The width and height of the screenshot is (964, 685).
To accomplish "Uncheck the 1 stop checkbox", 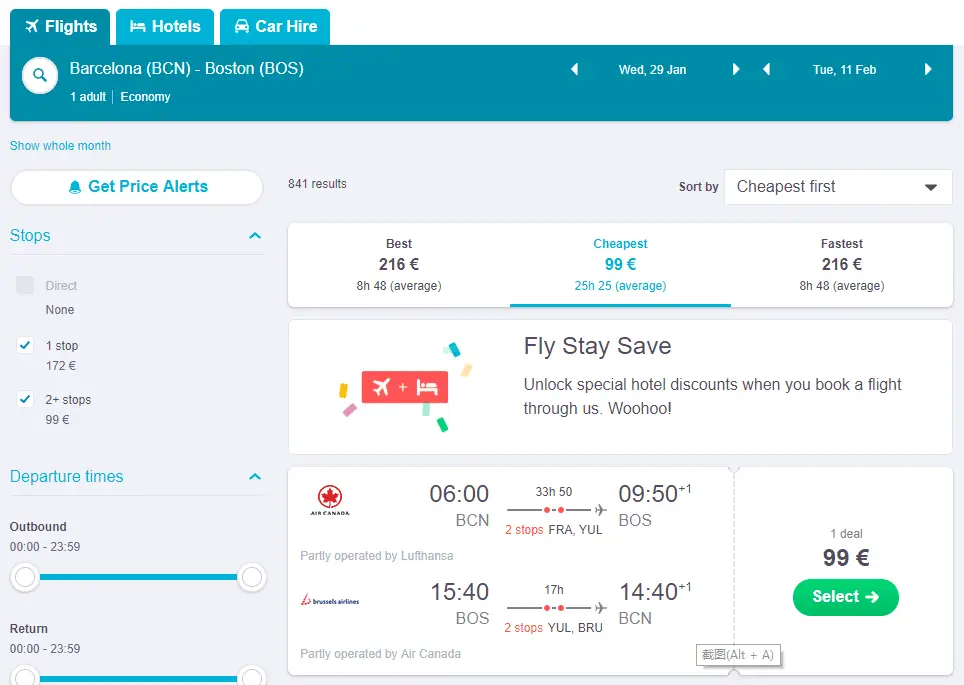I will (x=25, y=346).
